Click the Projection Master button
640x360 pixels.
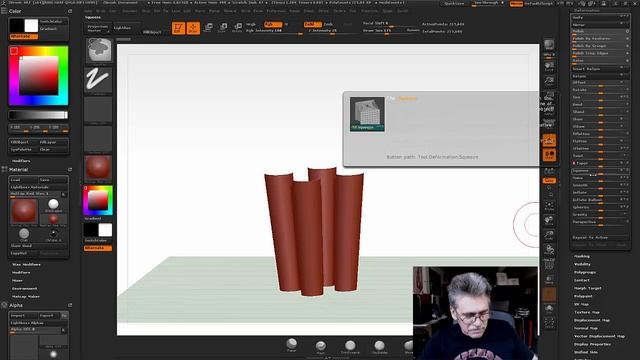(98, 28)
